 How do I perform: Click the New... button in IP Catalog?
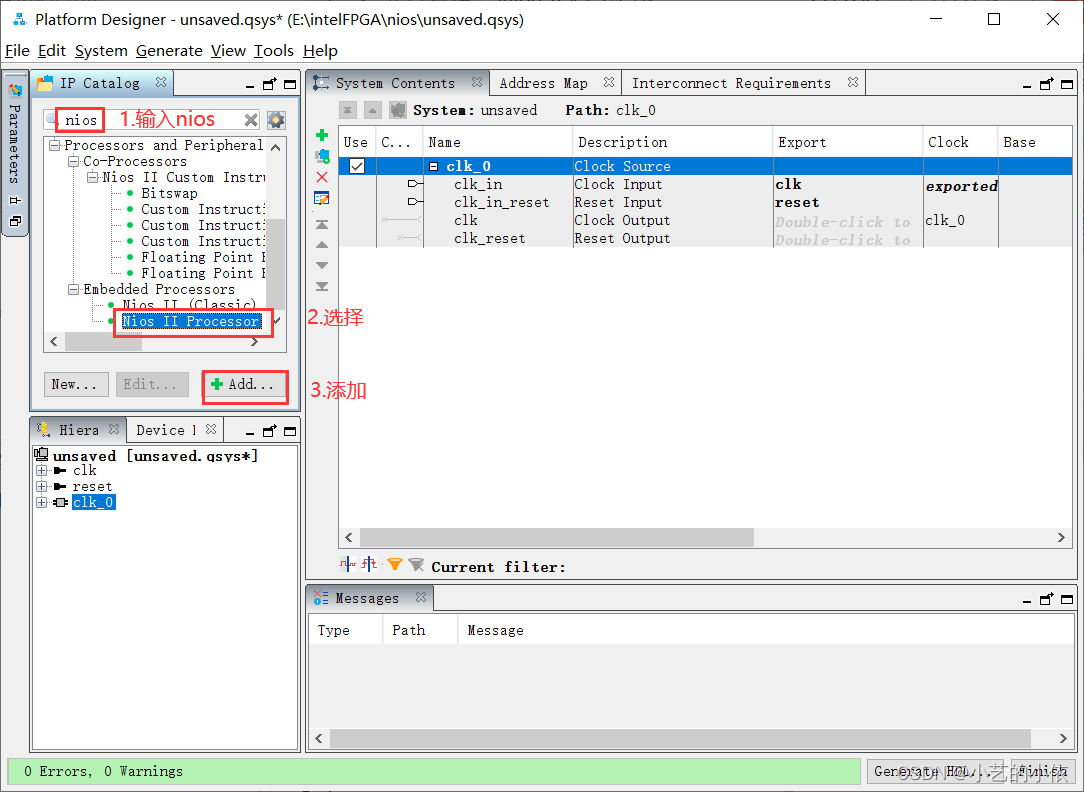pos(76,384)
